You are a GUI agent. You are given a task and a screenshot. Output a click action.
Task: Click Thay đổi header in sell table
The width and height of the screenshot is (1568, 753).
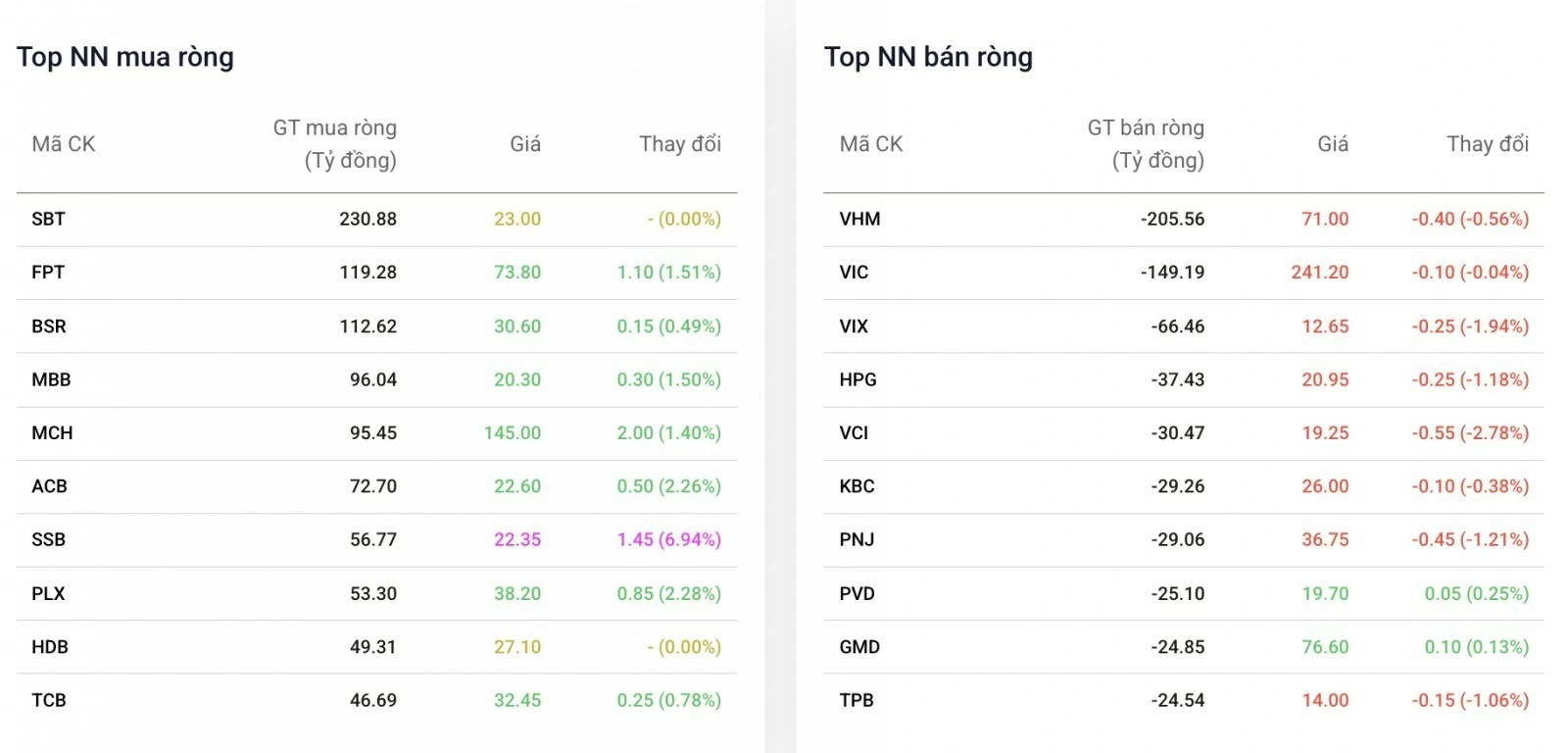[x=1488, y=144]
